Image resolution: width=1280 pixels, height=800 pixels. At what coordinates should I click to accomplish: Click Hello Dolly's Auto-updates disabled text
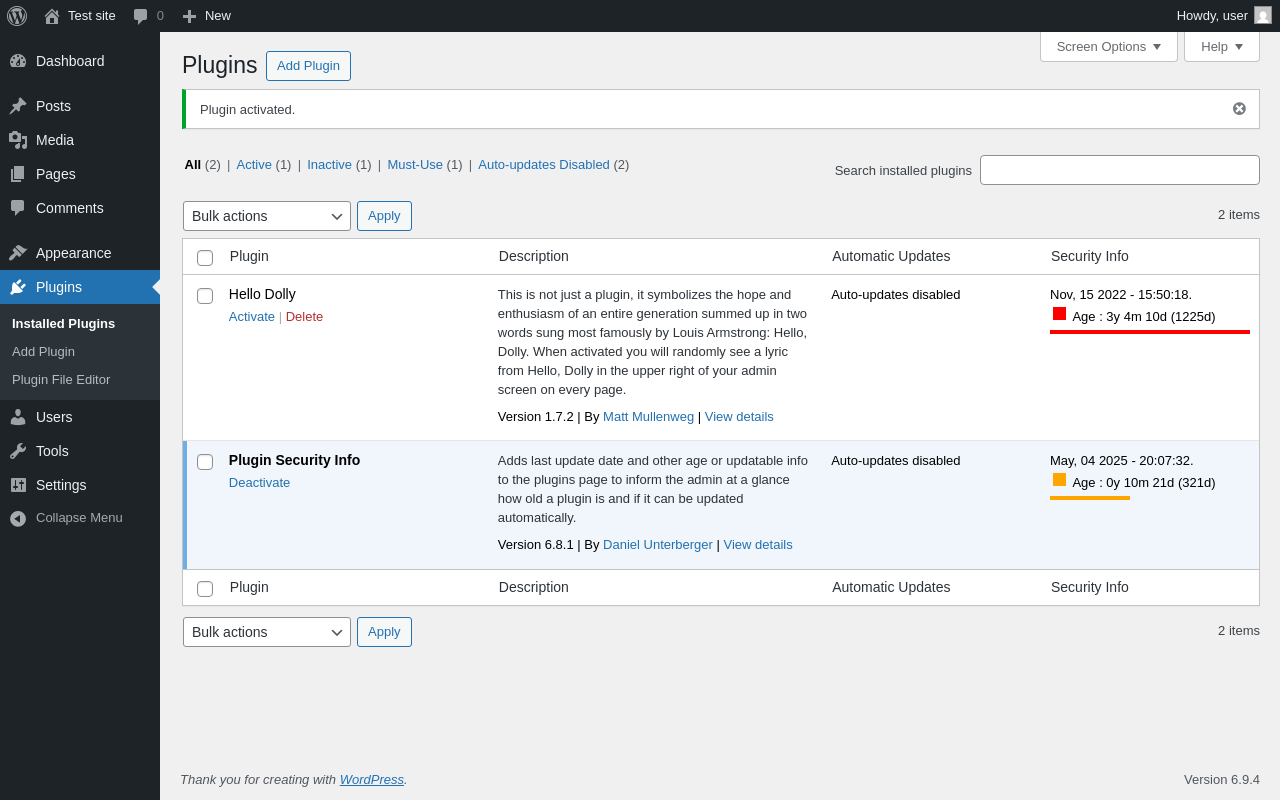pos(896,295)
